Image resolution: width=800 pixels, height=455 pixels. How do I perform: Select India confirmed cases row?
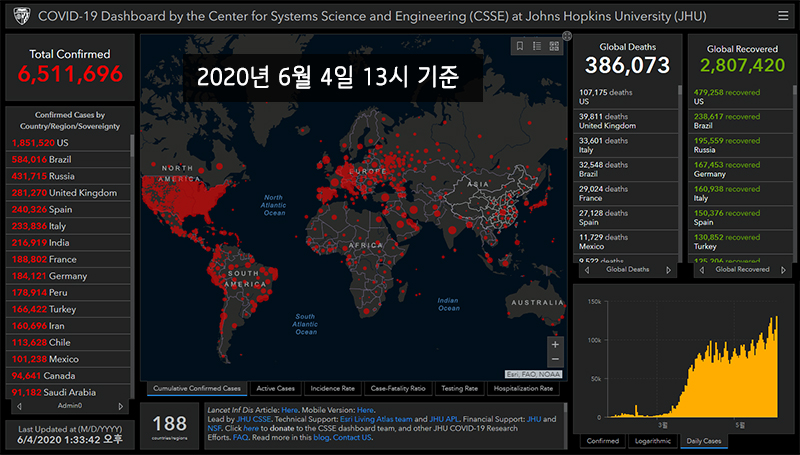point(68,243)
